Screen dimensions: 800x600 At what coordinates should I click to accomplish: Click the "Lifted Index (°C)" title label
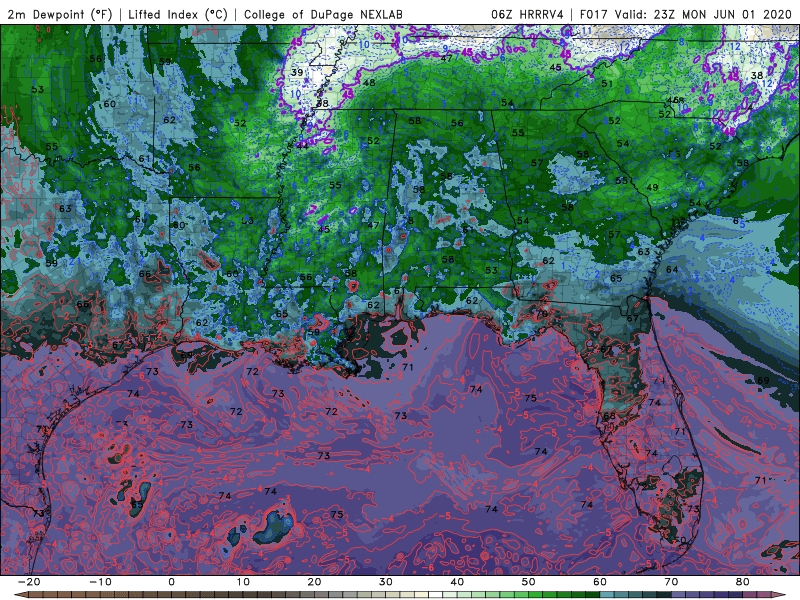178,14
